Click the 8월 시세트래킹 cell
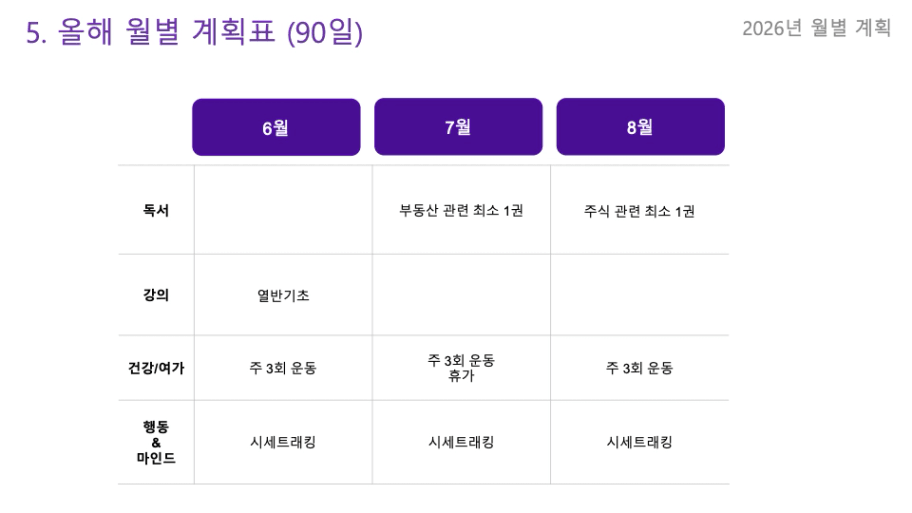The width and height of the screenshot is (912, 513). point(639,442)
